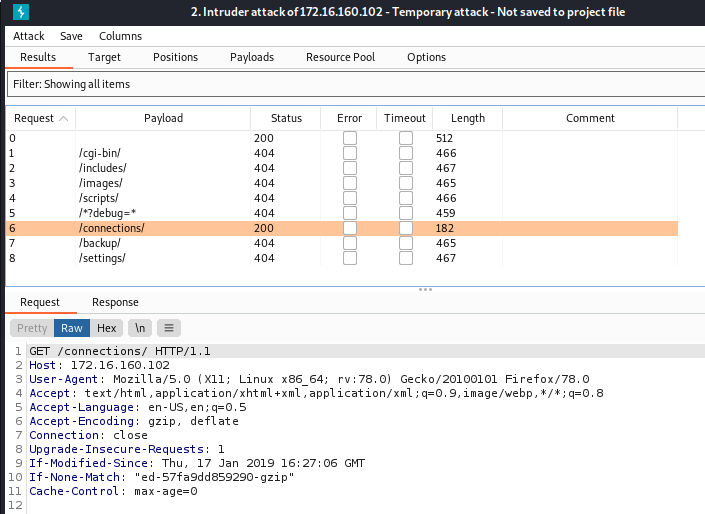Sort by the Timeout column header

(405, 118)
